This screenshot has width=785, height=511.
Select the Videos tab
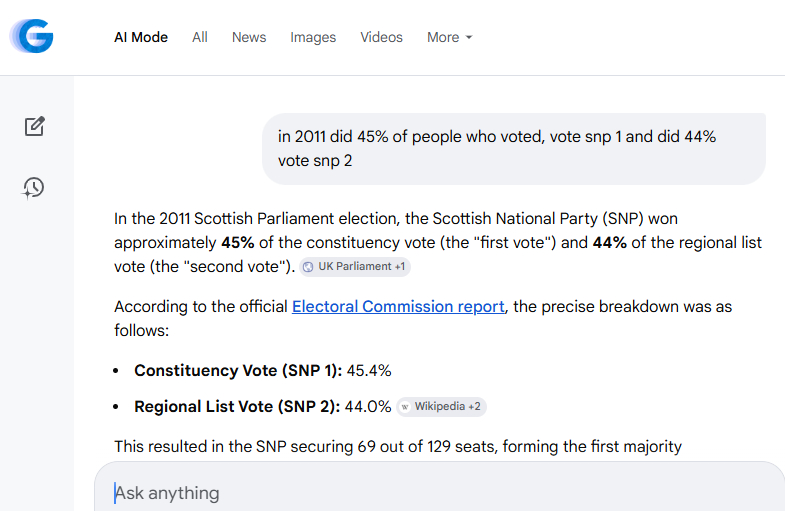[x=381, y=37]
